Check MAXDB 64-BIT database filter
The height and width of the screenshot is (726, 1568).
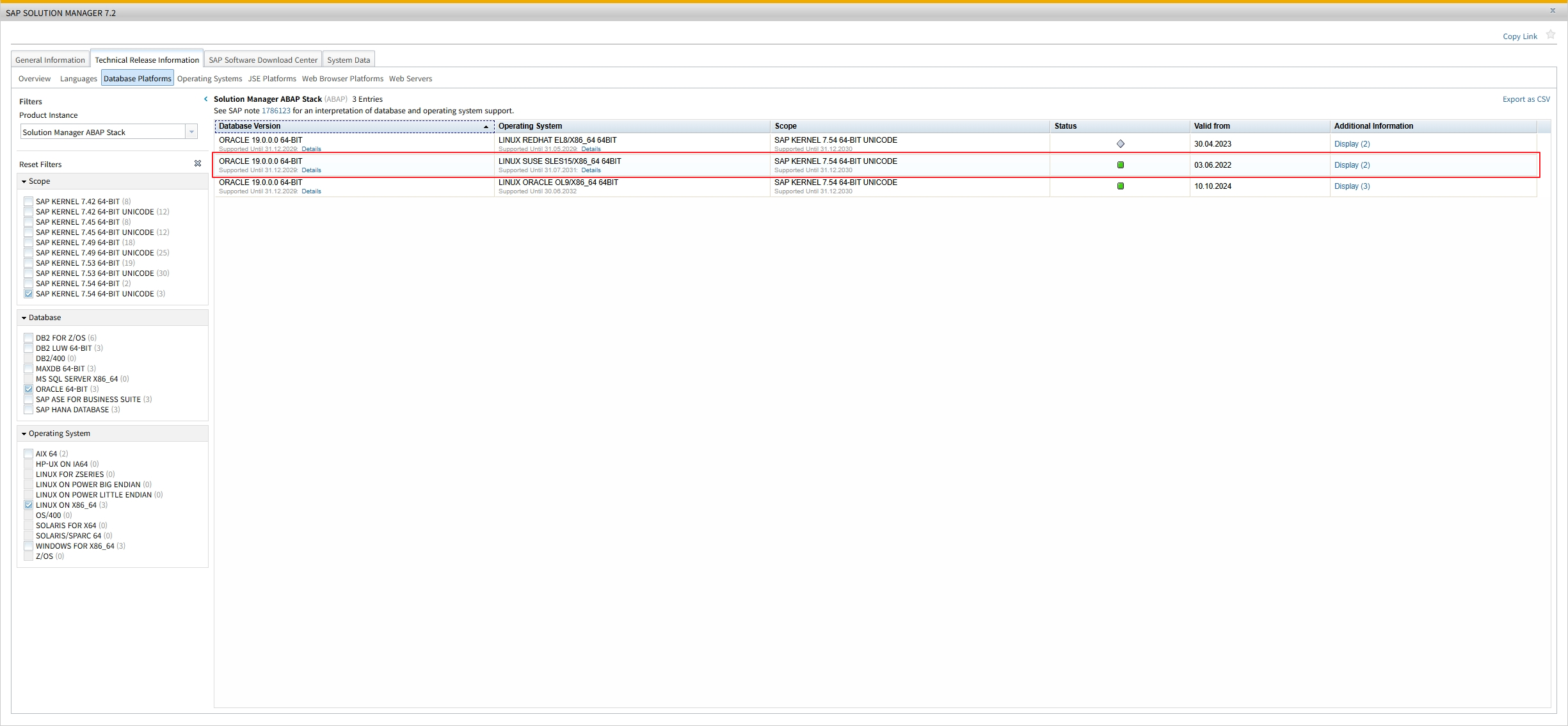pos(28,368)
